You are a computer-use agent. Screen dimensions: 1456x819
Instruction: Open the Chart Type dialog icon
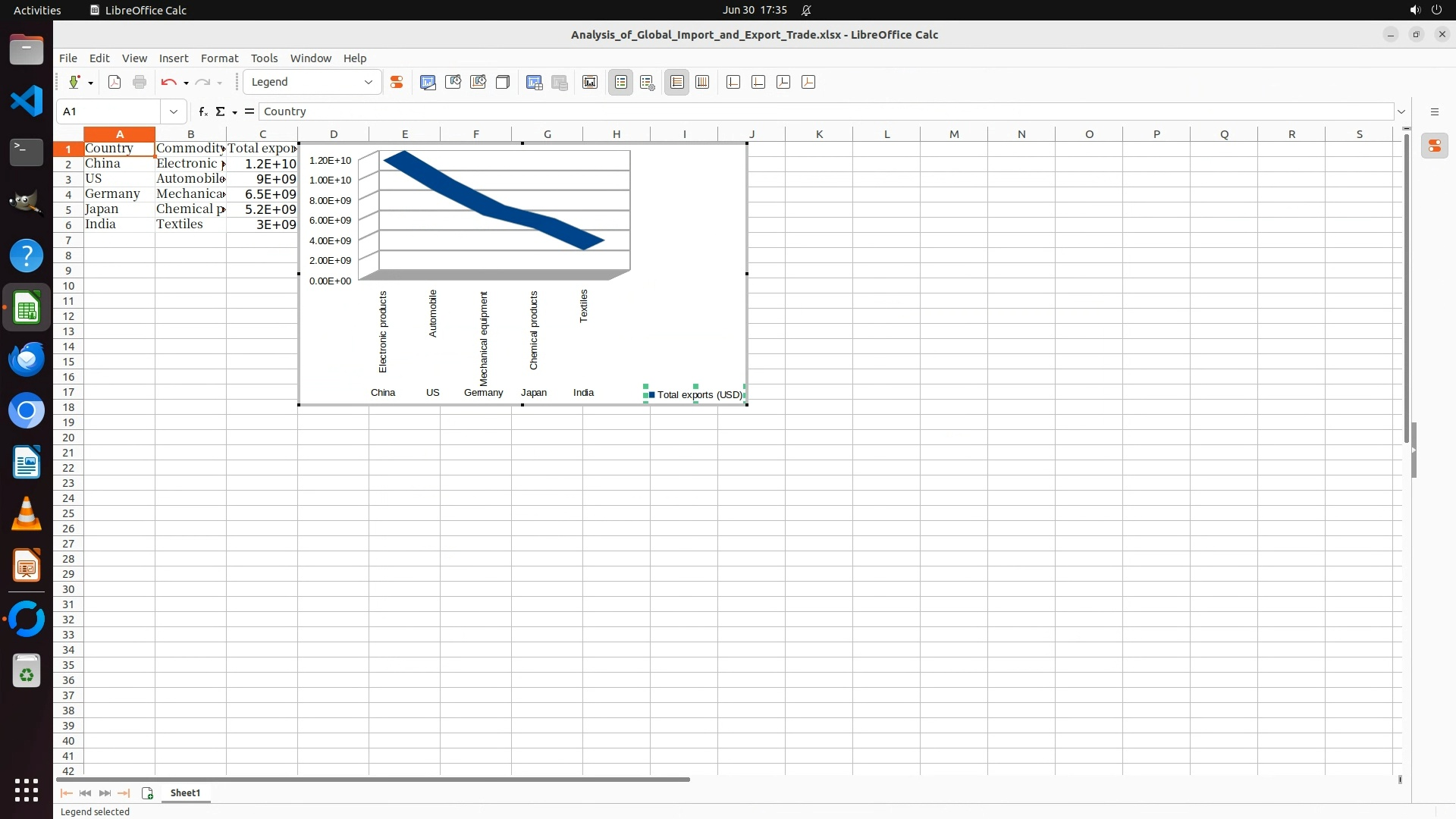pos(428,83)
